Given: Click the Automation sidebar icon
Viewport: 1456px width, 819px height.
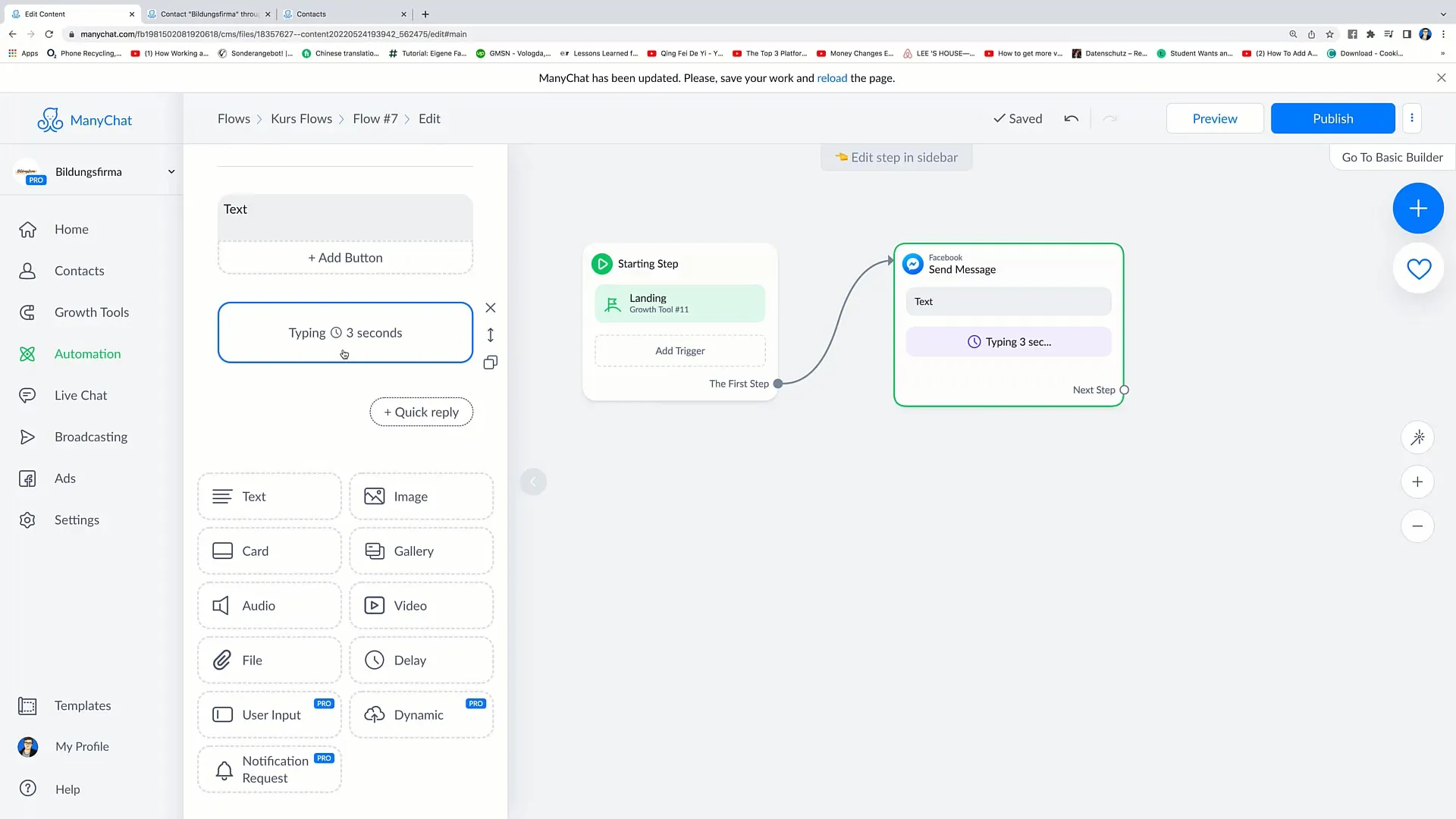Looking at the screenshot, I should click(x=27, y=353).
